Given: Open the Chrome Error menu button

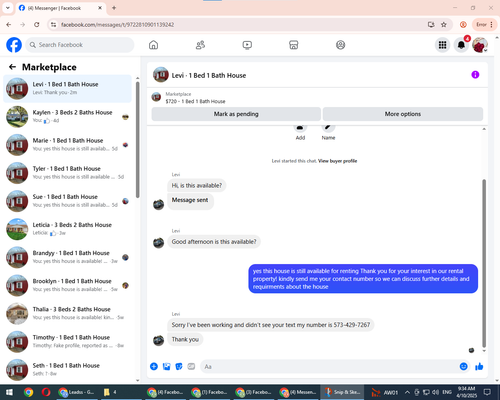Looking at the screenshot, I should pos(484,24).
